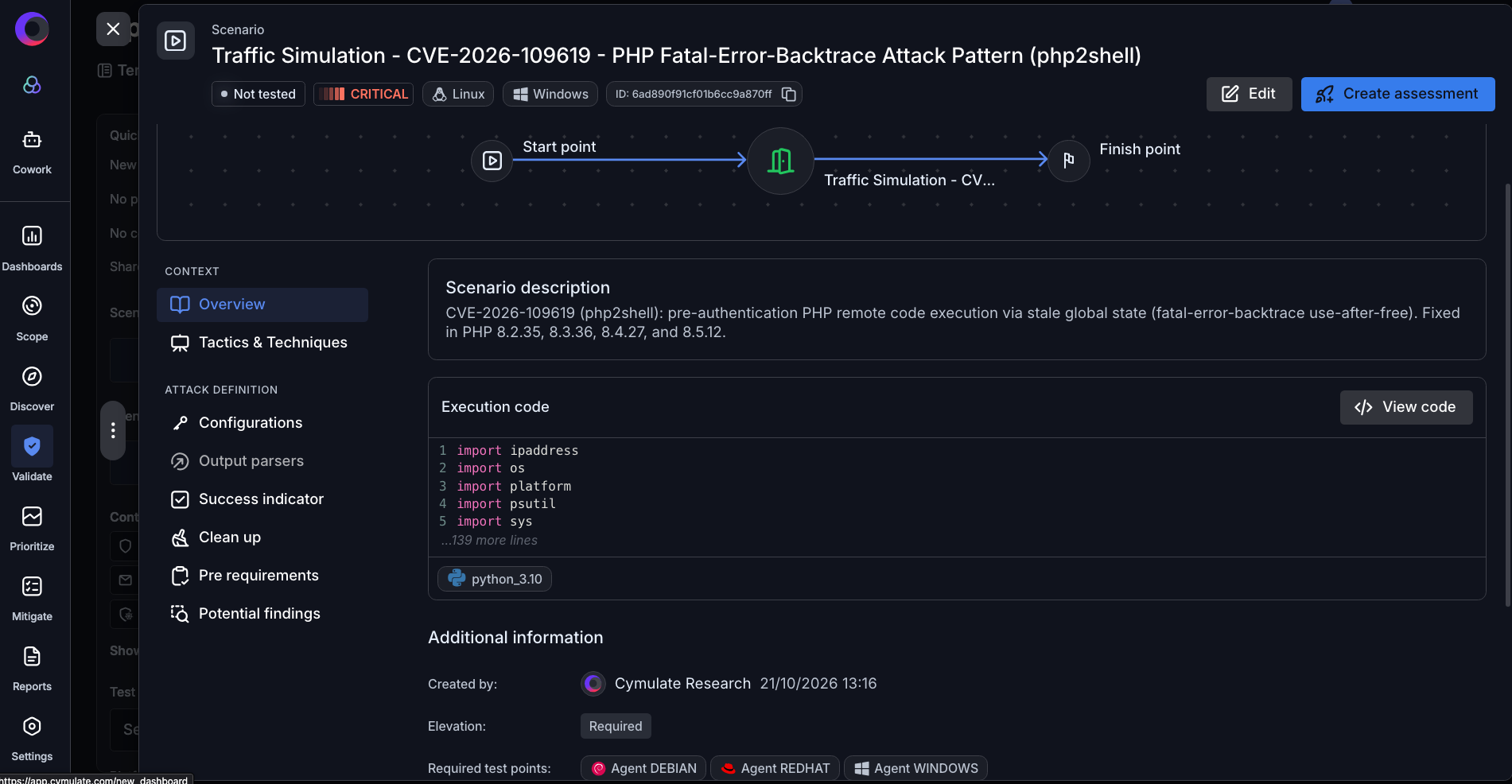Viewport: 1512px width, 784px height.
Task: Click the Required elevation badge
Action: coord(616,726)
